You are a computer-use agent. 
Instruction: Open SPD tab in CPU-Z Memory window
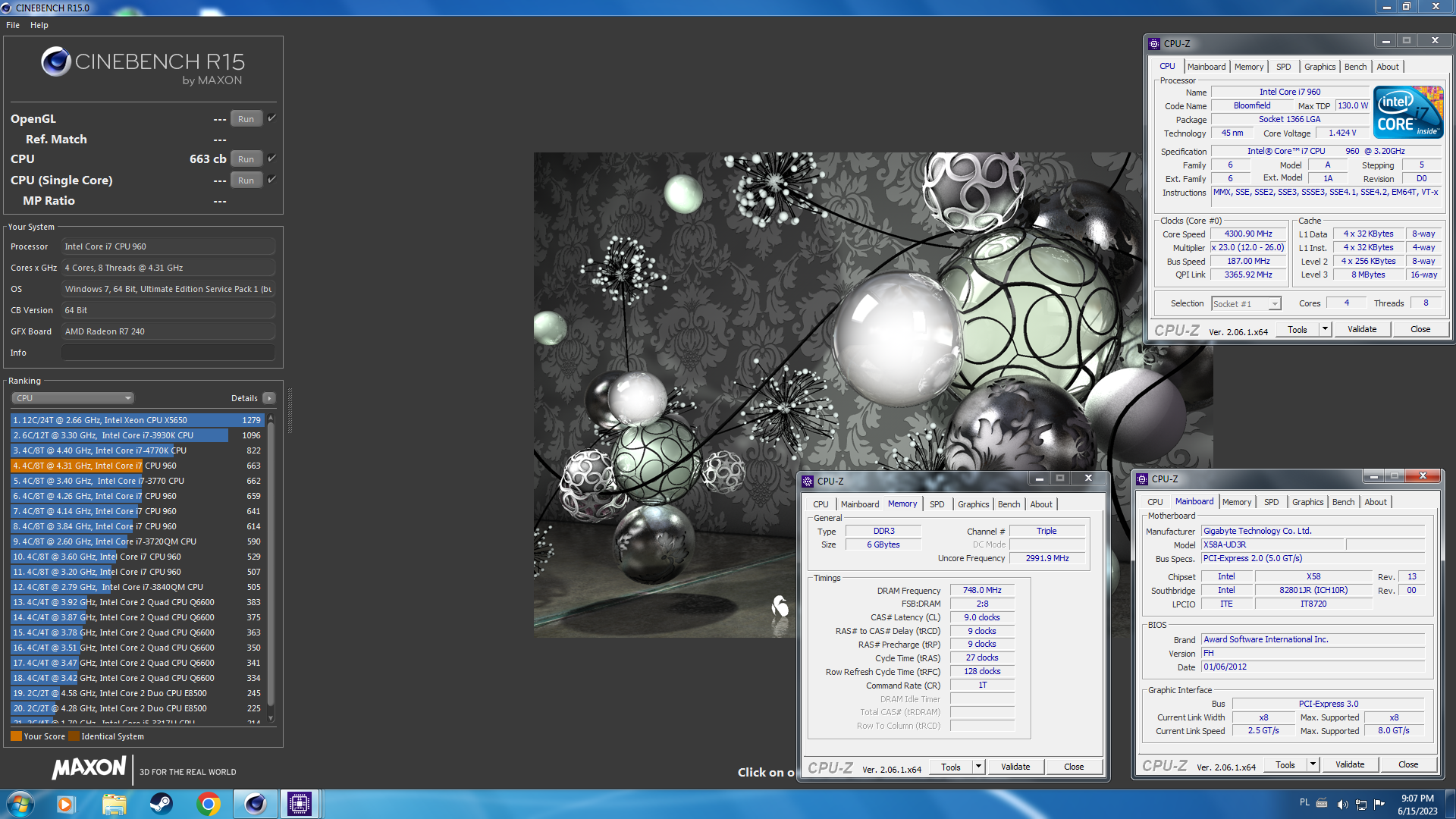[937, 504]
